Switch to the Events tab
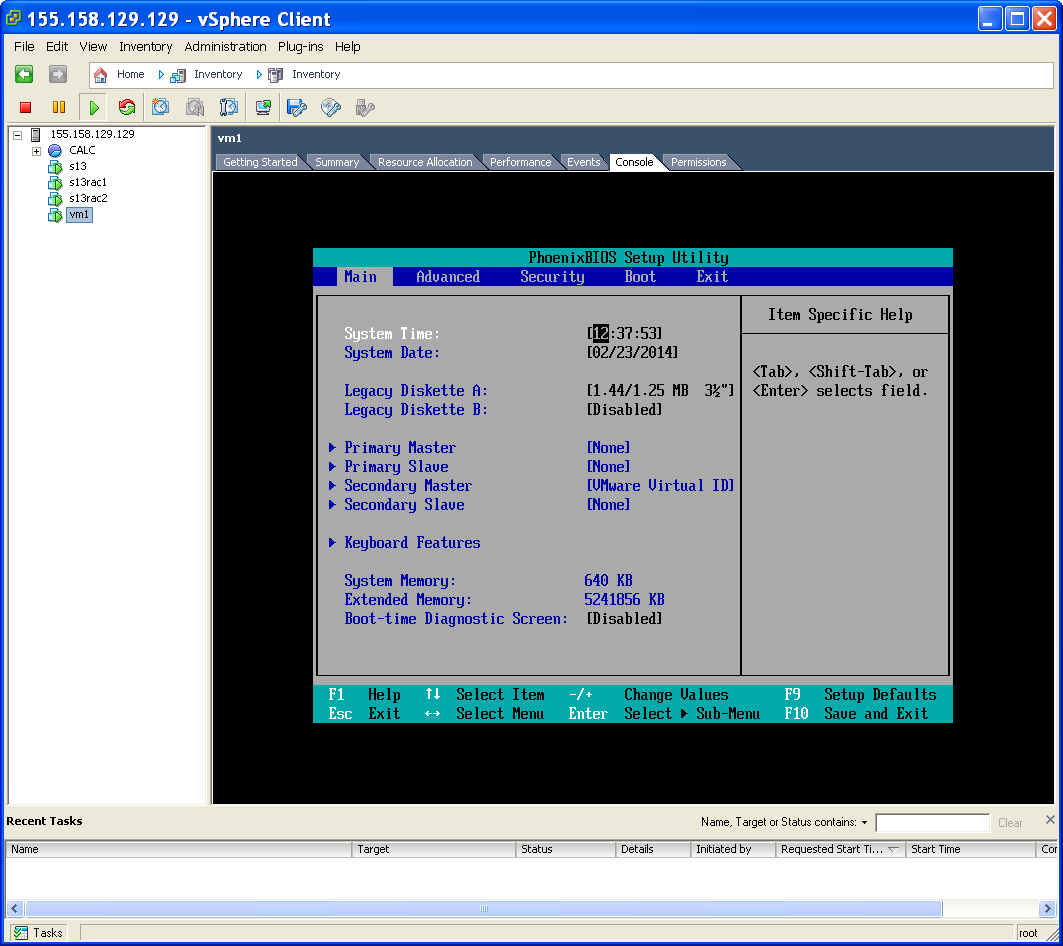This screenshot has height=946, width=1063. coord(584,162)
